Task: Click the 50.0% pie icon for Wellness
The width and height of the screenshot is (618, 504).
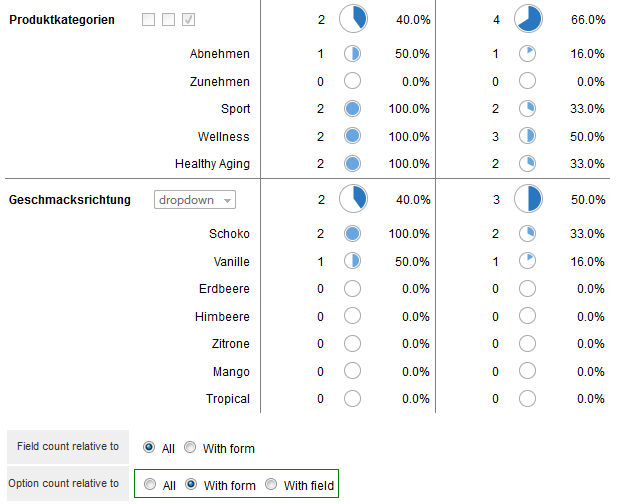Action: [x=527, y=136]
